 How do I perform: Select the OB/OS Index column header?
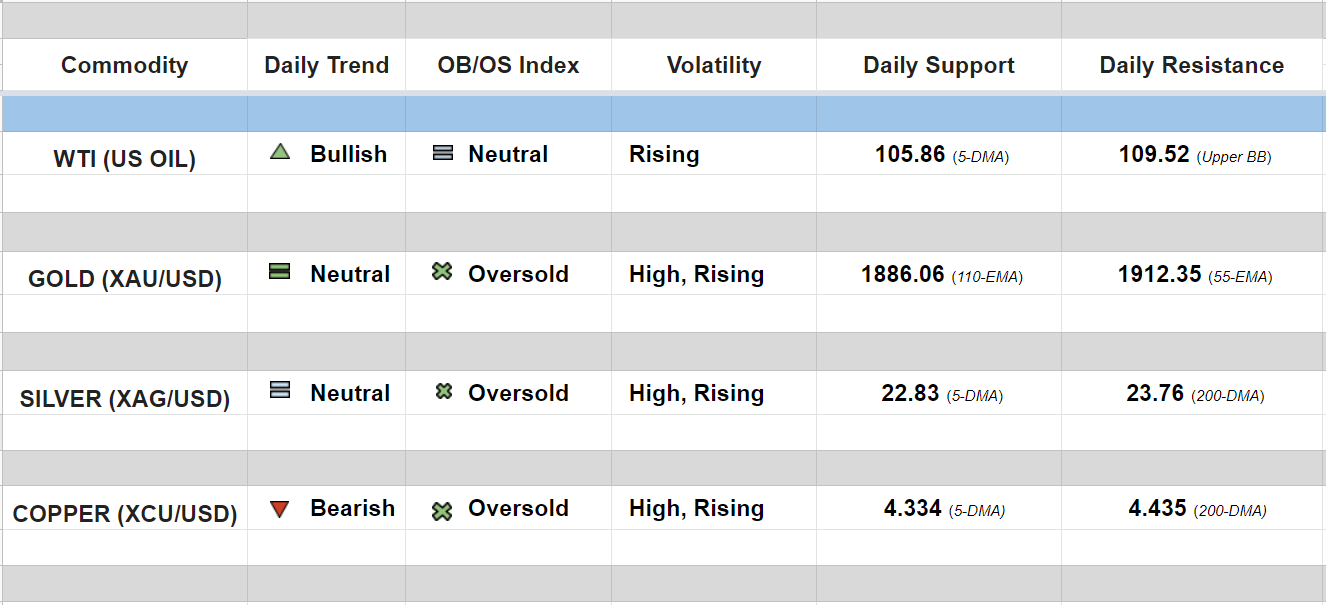point(508,66)
